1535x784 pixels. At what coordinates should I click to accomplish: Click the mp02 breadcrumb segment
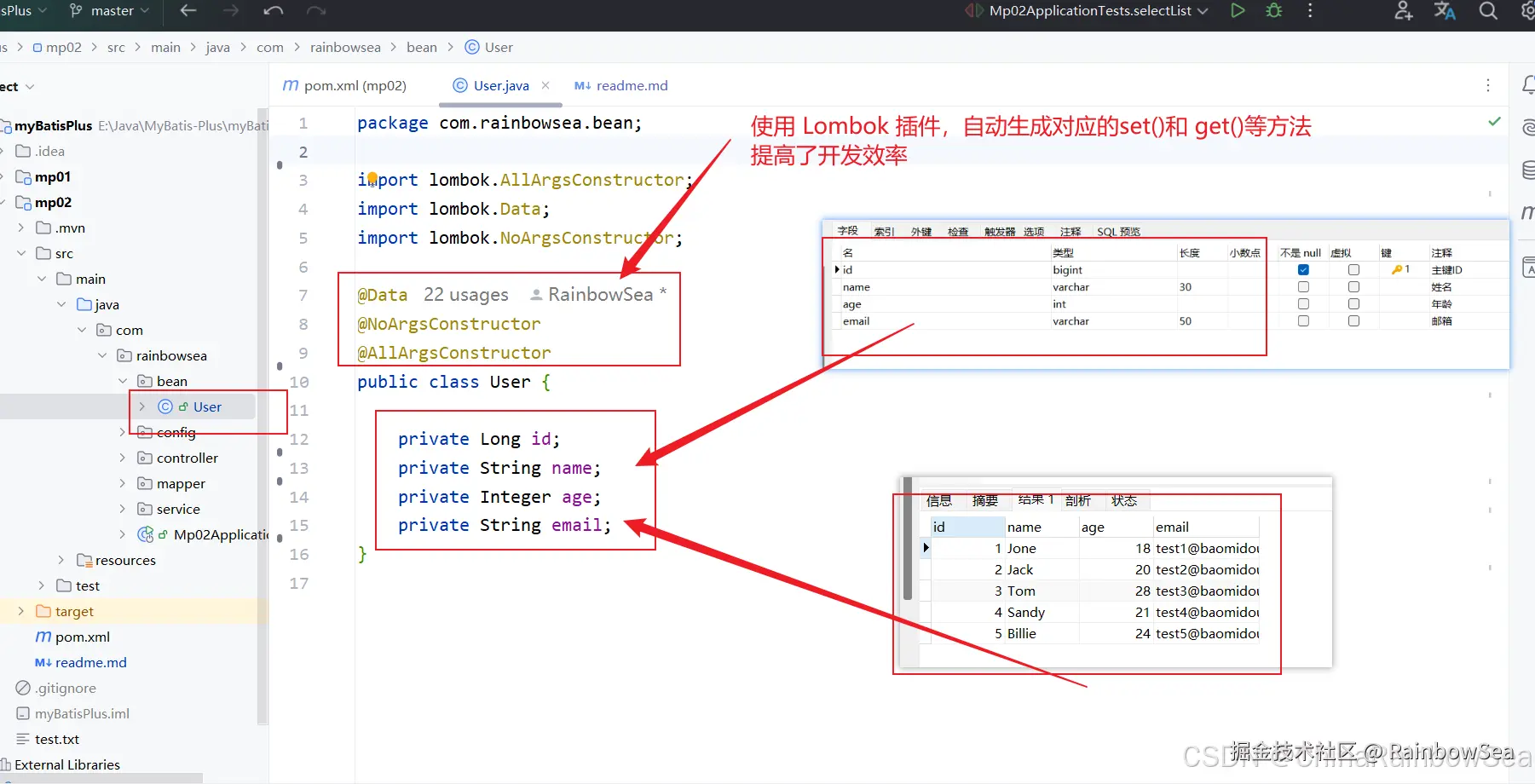pyautogui.click(x=57, y=47)
